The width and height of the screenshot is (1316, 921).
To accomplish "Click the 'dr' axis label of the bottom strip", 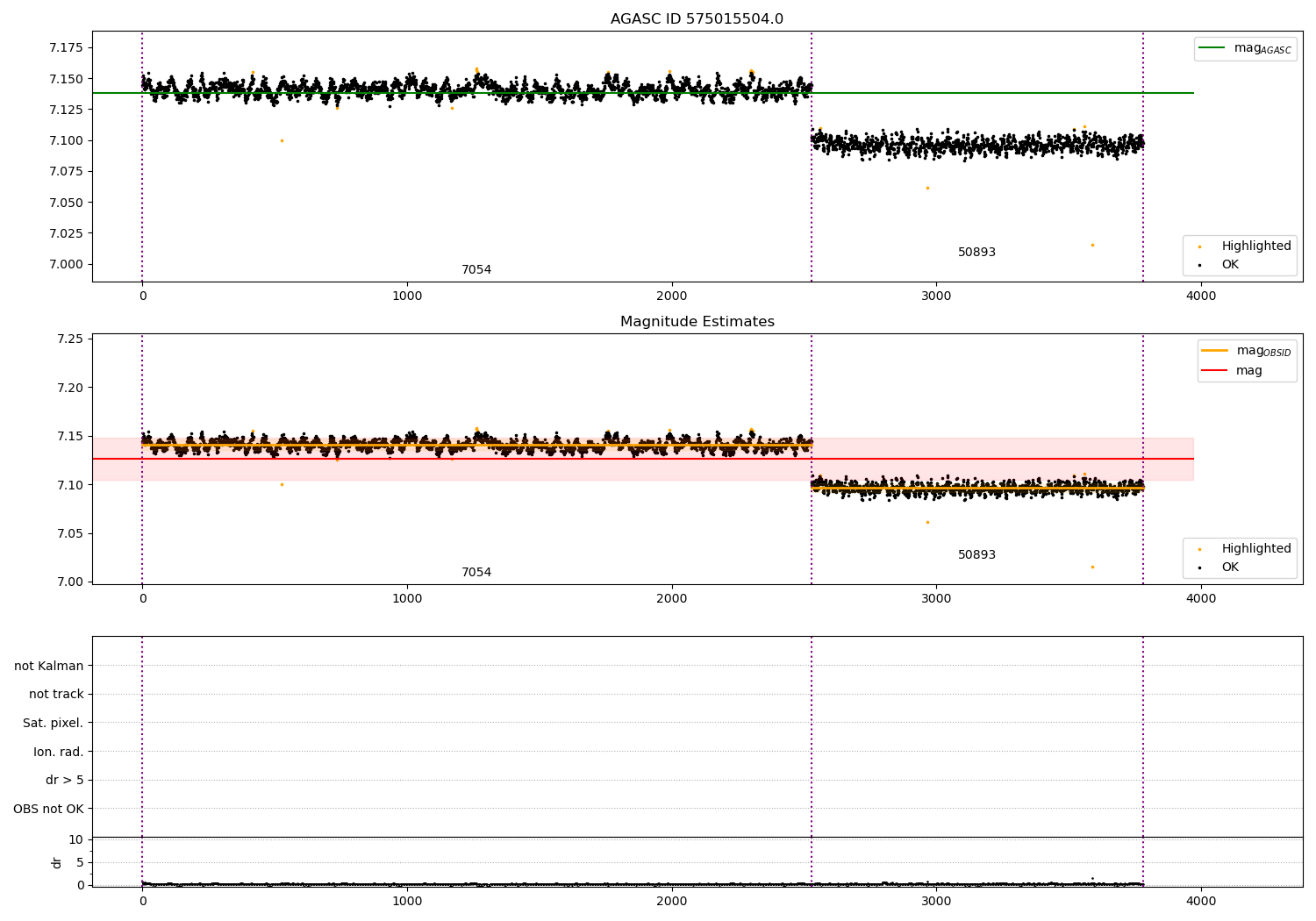I will tap(57, 862).
